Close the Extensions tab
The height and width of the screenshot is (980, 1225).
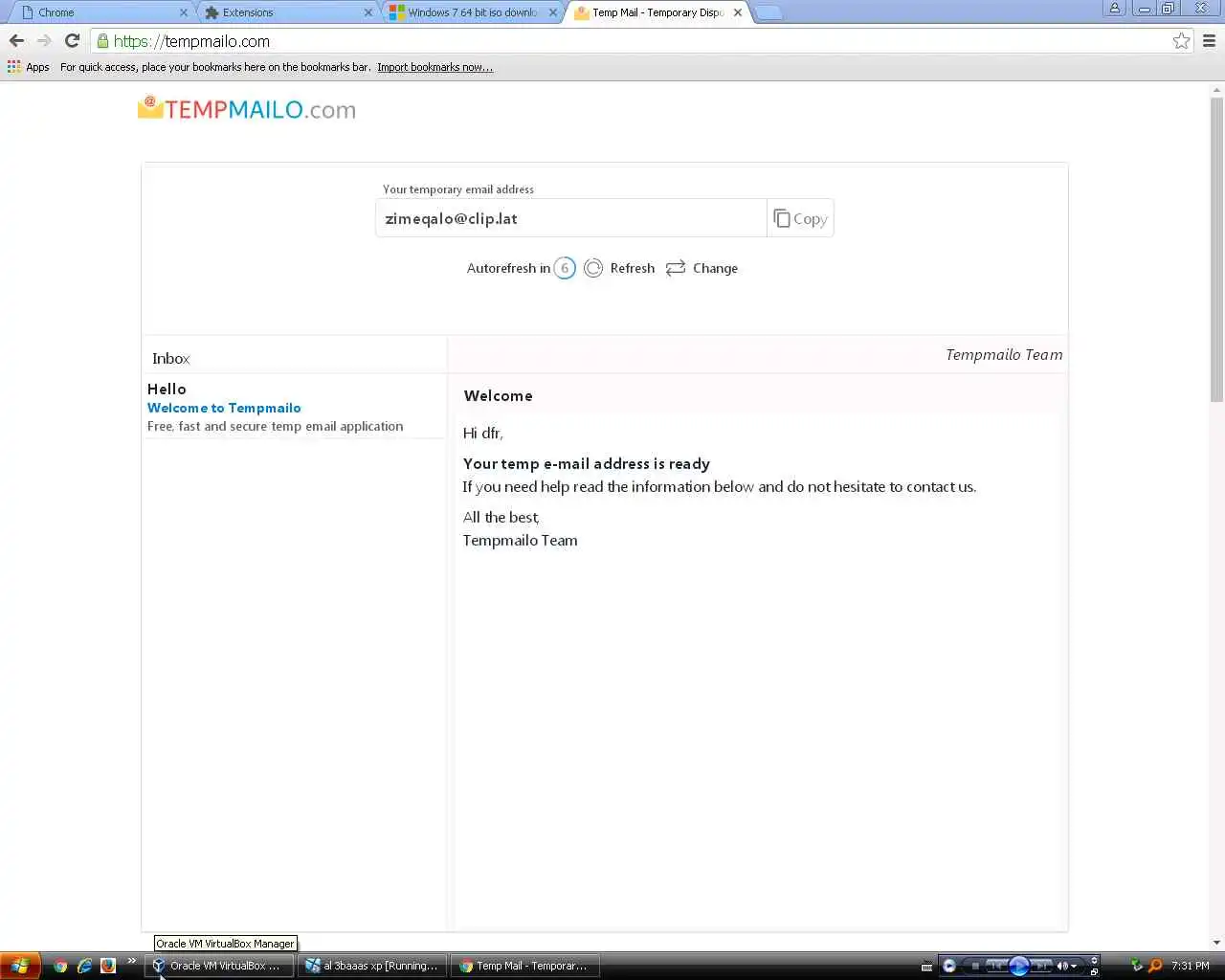click(368, 12)
